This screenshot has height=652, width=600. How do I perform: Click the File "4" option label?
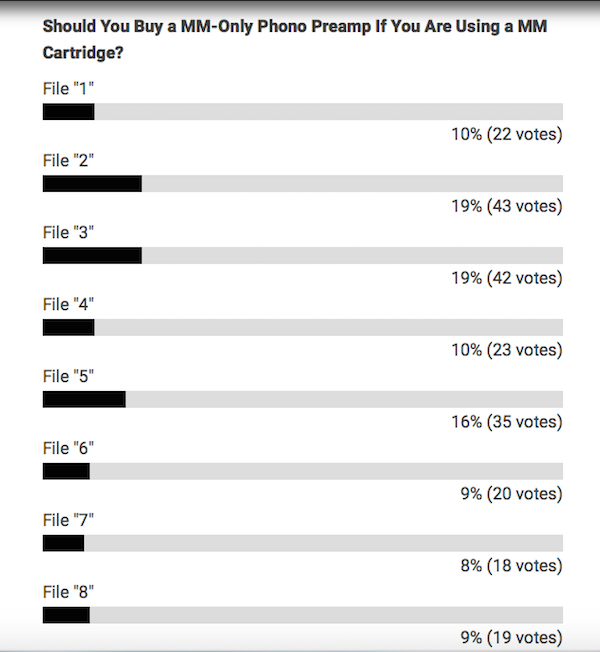(68, 304)
